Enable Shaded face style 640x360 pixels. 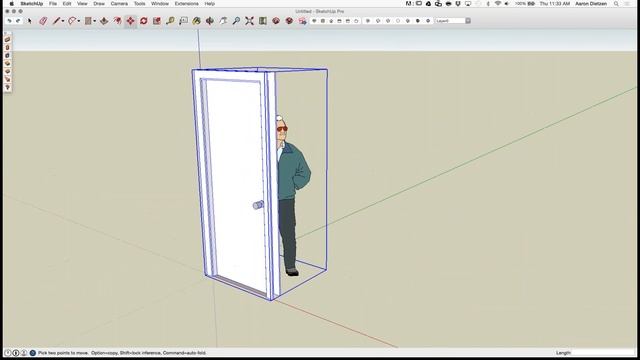coord(408,21)
